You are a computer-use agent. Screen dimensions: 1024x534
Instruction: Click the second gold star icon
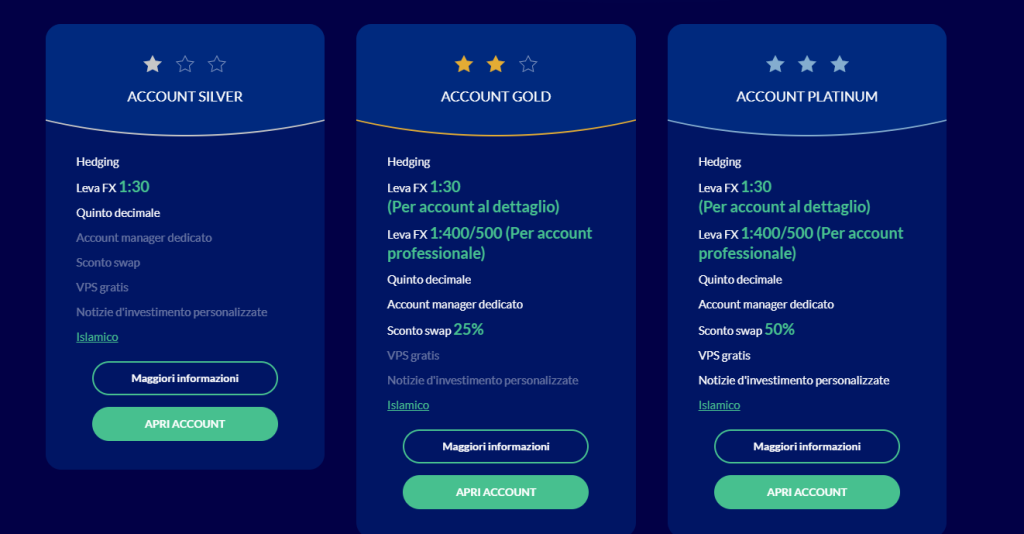[496, 64]
